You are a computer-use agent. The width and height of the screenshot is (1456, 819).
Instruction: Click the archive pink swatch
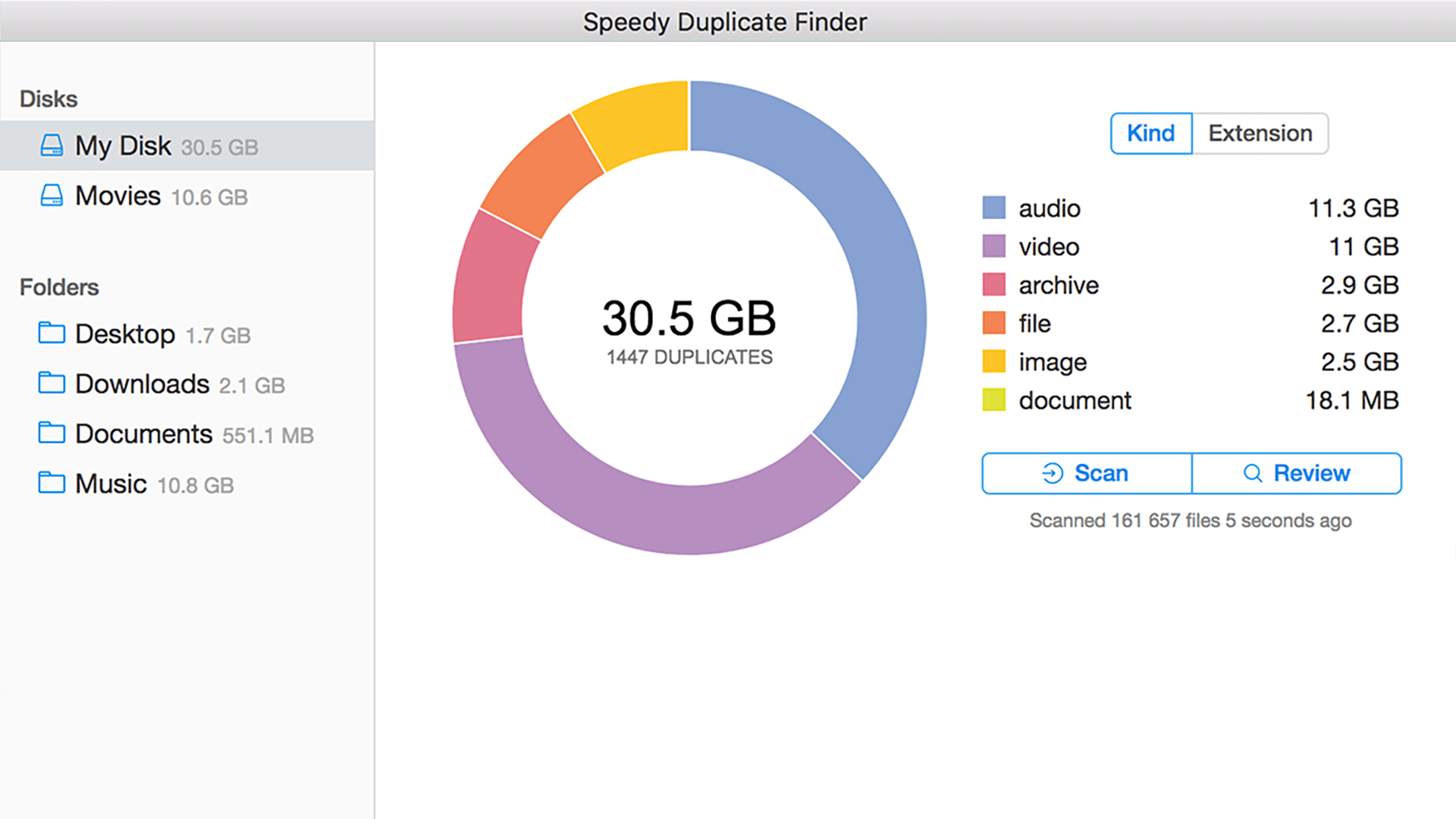(993, 285)
